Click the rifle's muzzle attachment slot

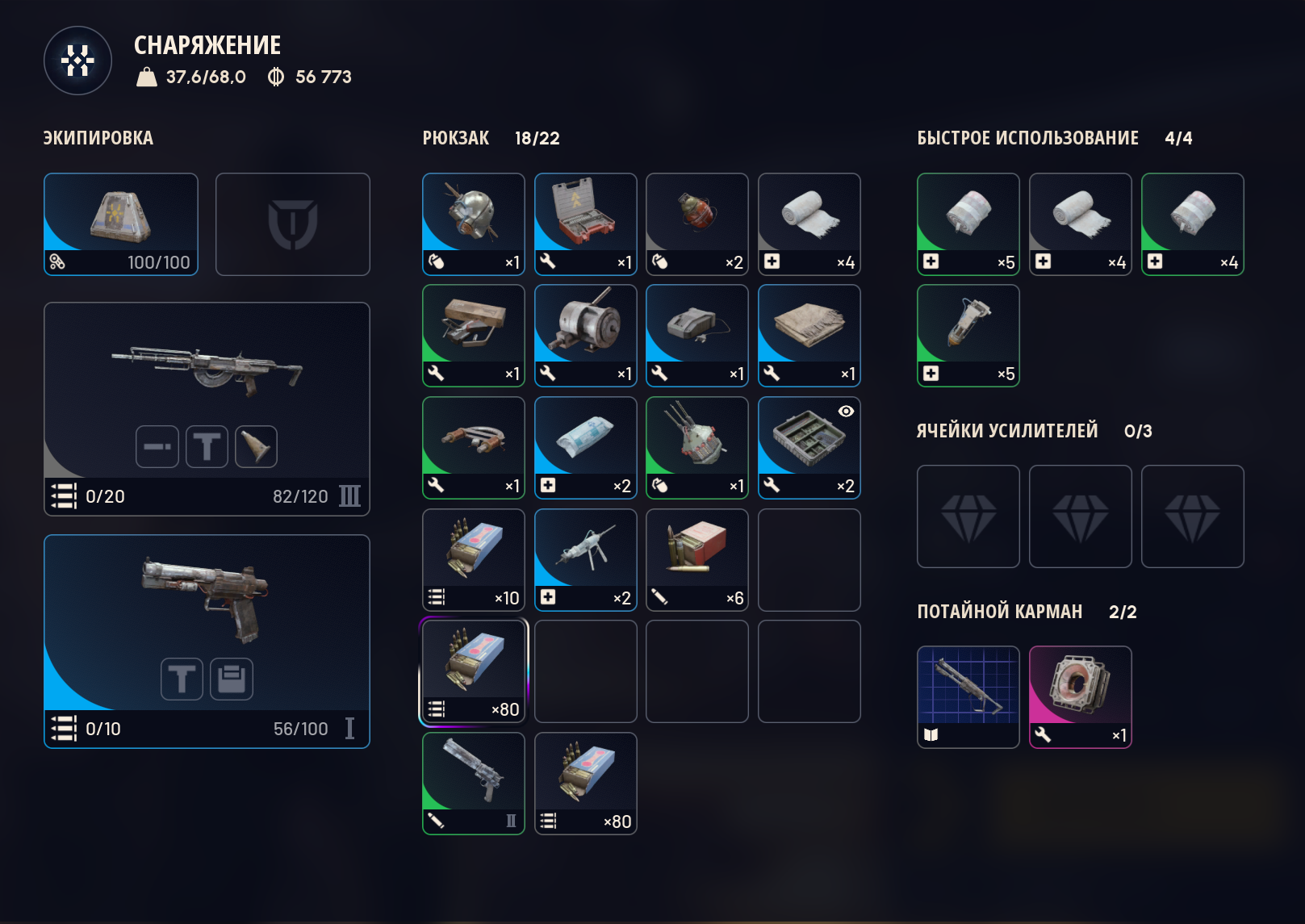(256, 446)
